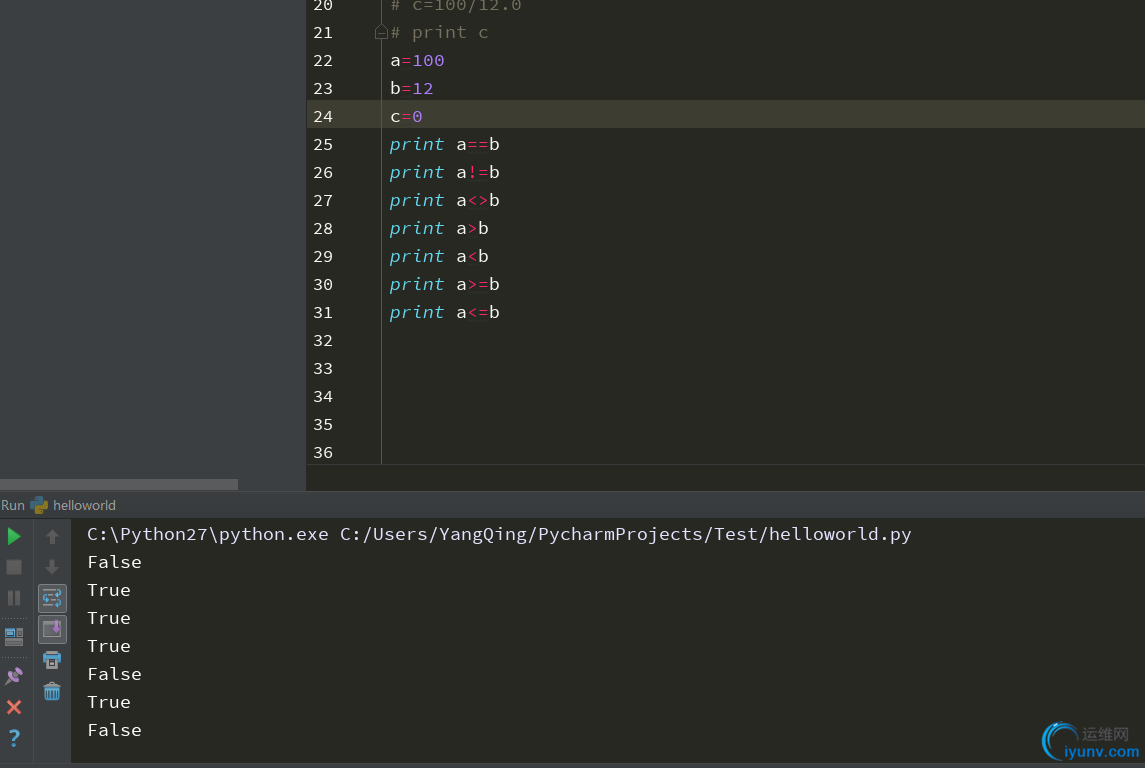Click code line print a<=b

[x=445, y=312]
